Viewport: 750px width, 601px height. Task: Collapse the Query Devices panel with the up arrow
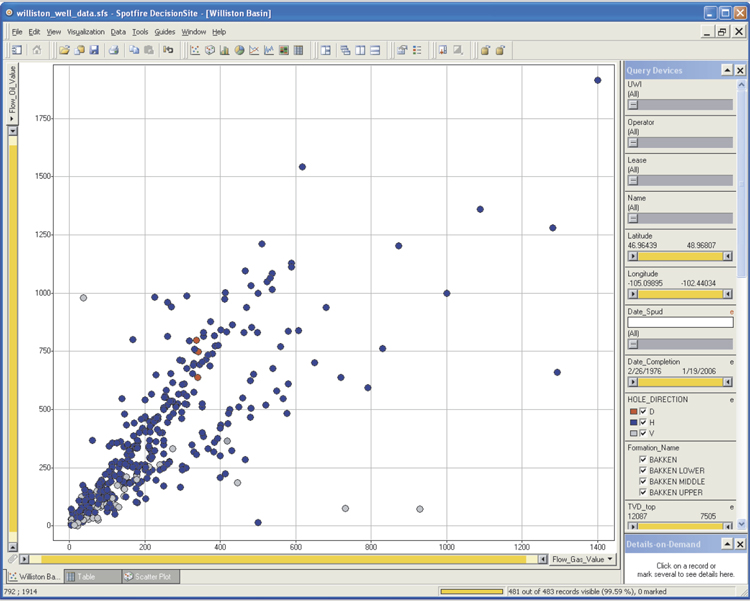[727, 70]
